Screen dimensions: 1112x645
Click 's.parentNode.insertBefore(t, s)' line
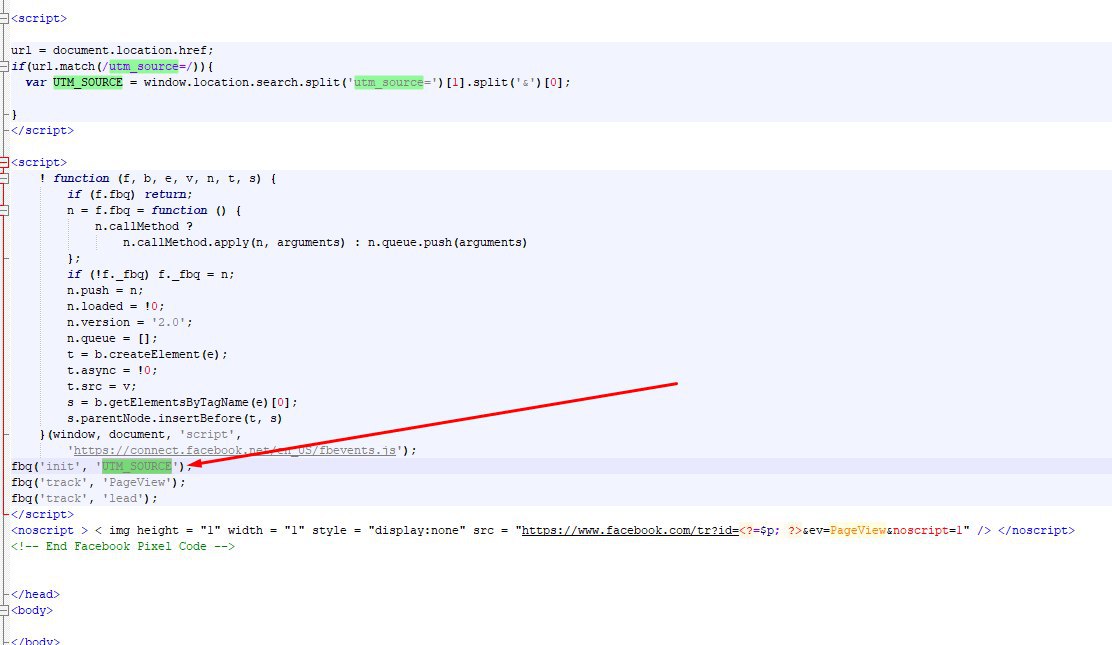[174, 419]
